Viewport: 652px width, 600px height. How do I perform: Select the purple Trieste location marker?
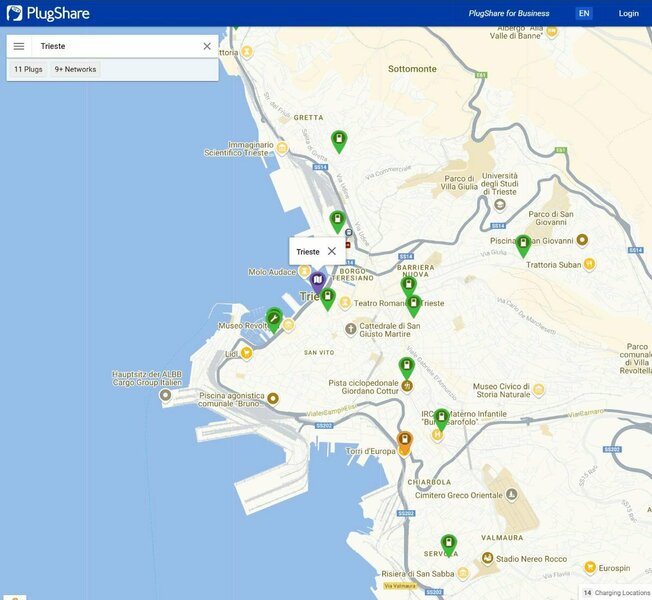pos(317,281)
